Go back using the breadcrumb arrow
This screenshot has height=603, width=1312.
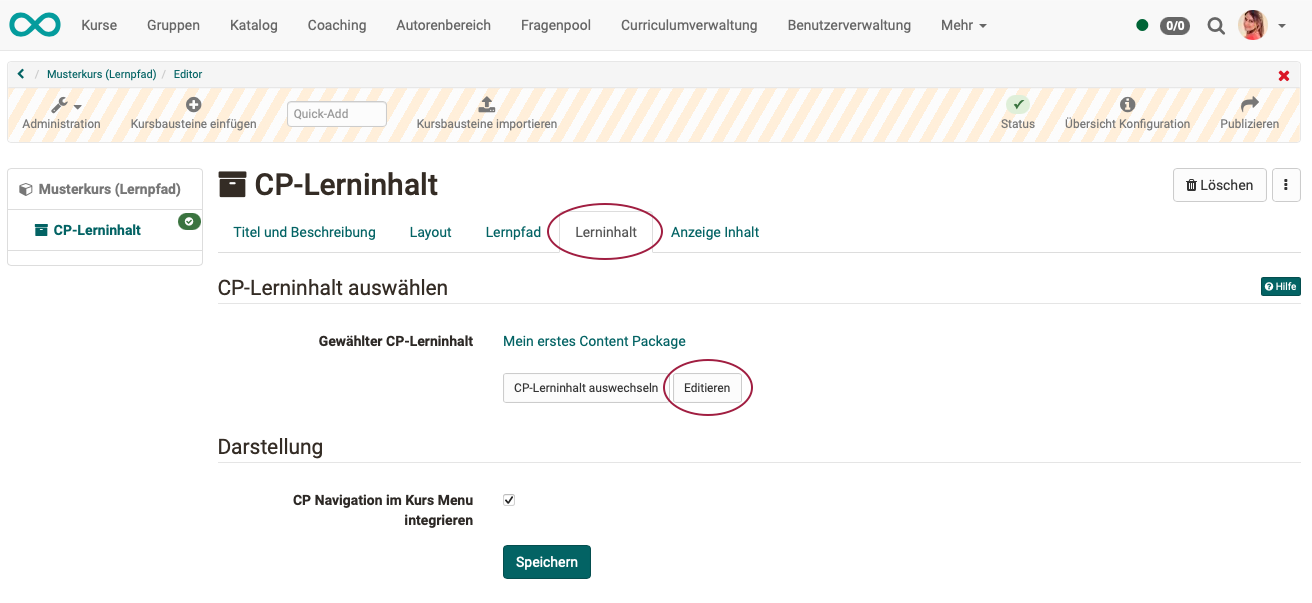point(20,73)
